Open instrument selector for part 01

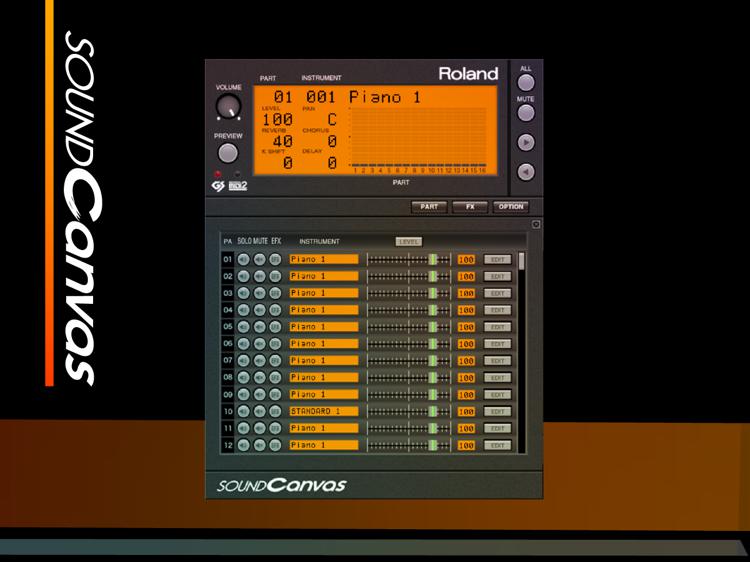point(324,259)
